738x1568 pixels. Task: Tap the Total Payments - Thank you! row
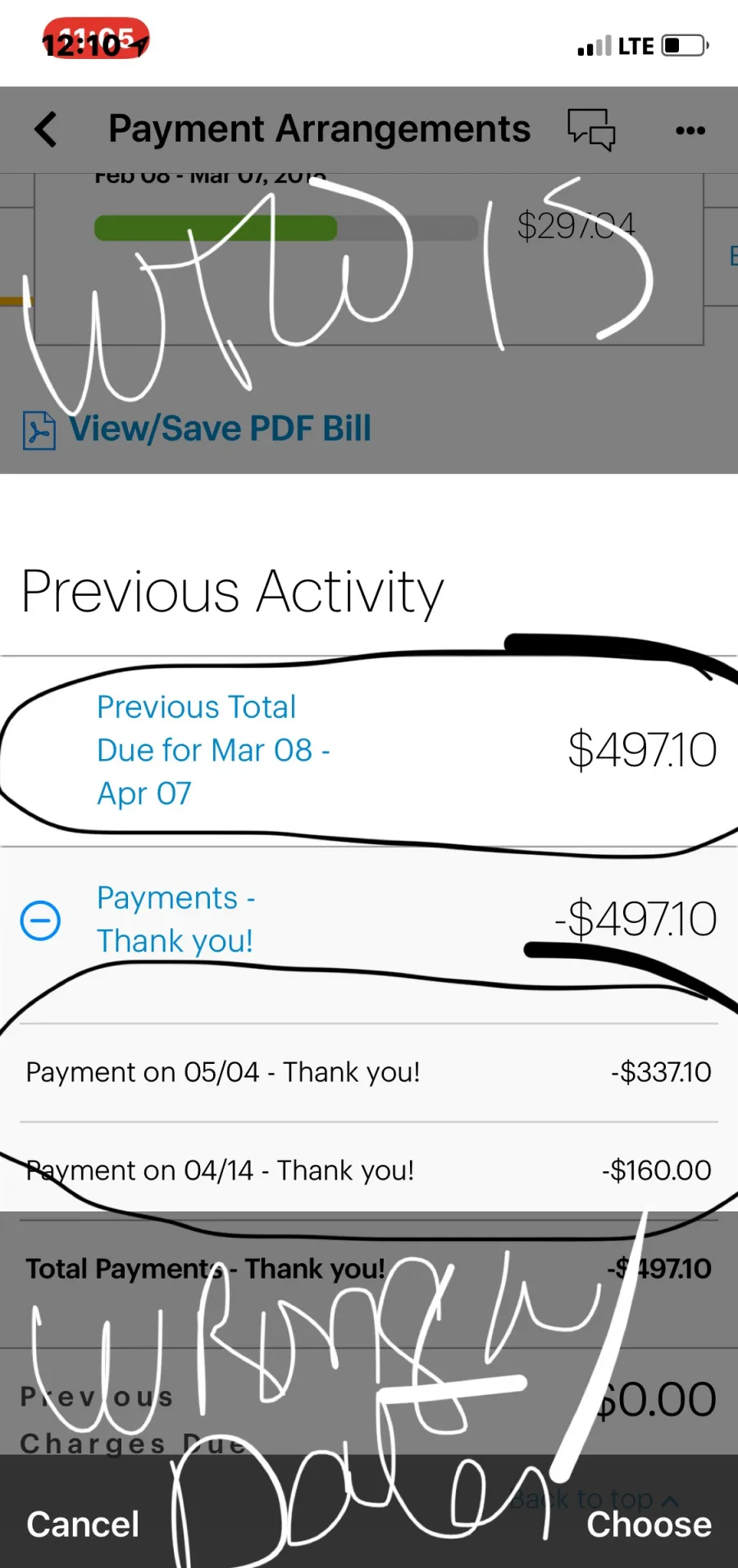point(368,1269)
